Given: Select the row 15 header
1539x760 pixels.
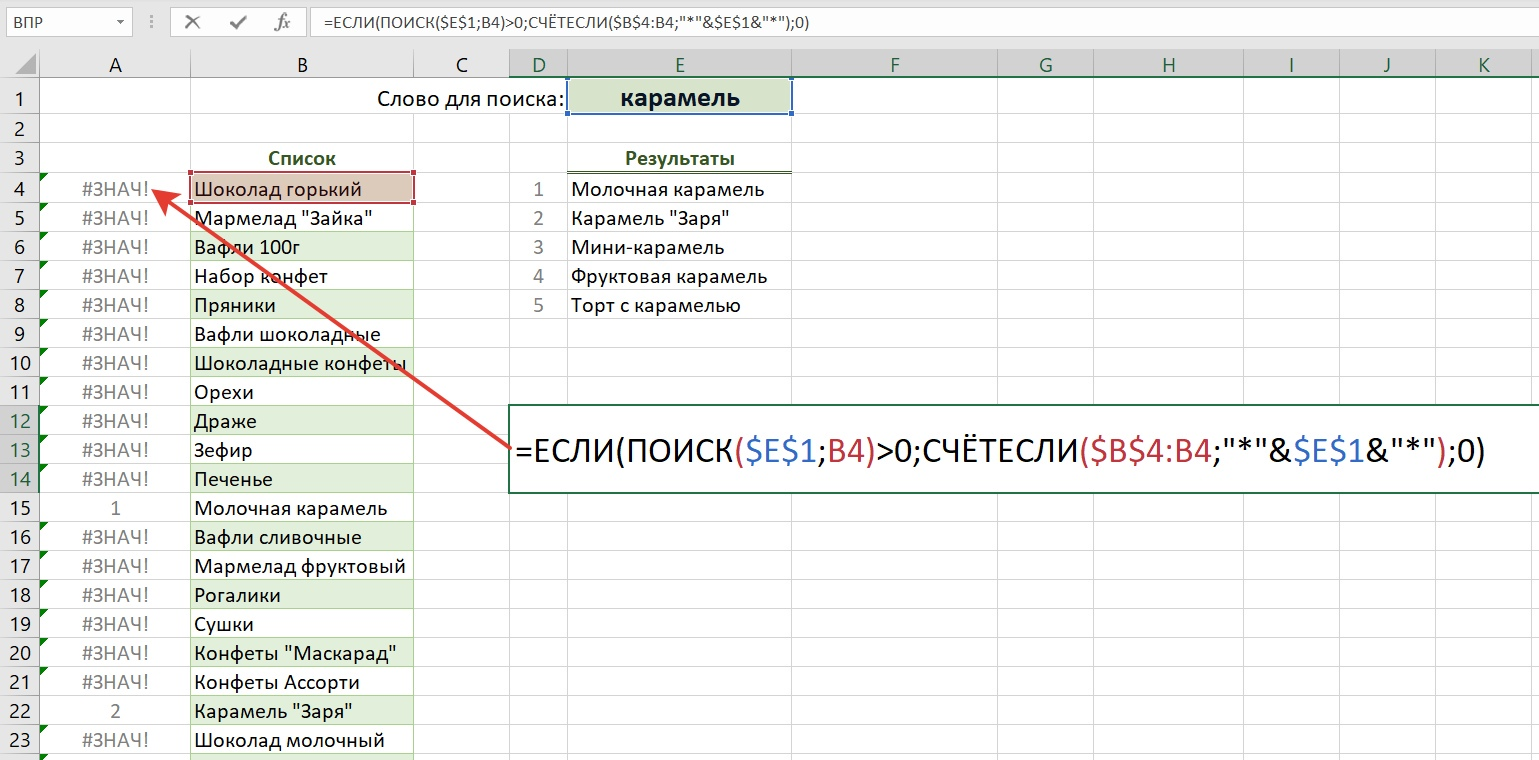Looking at the screenshot, I should click(20, 508).
